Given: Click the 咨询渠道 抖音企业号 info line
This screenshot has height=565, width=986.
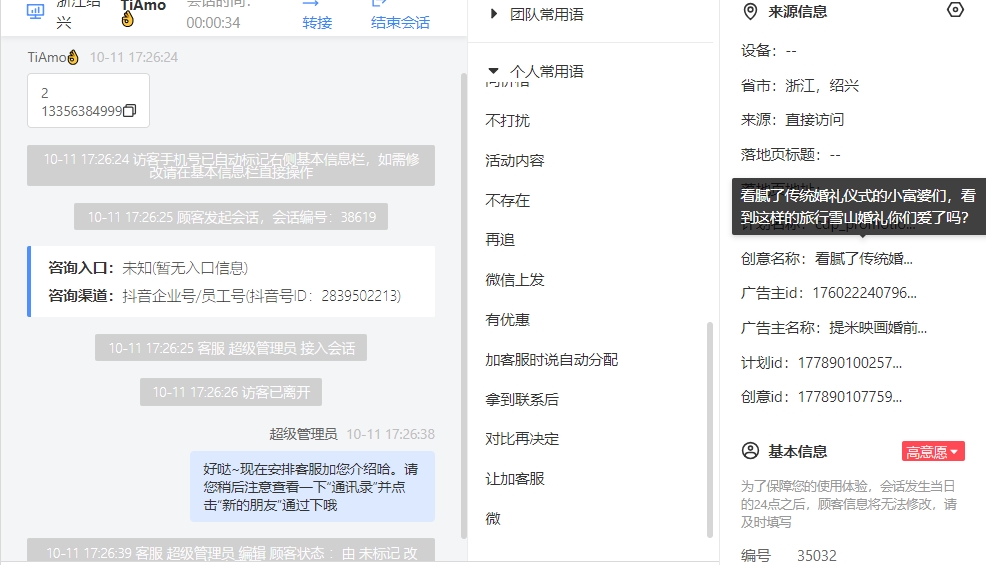Looking at the screenshot, I should tap(224, 296).
